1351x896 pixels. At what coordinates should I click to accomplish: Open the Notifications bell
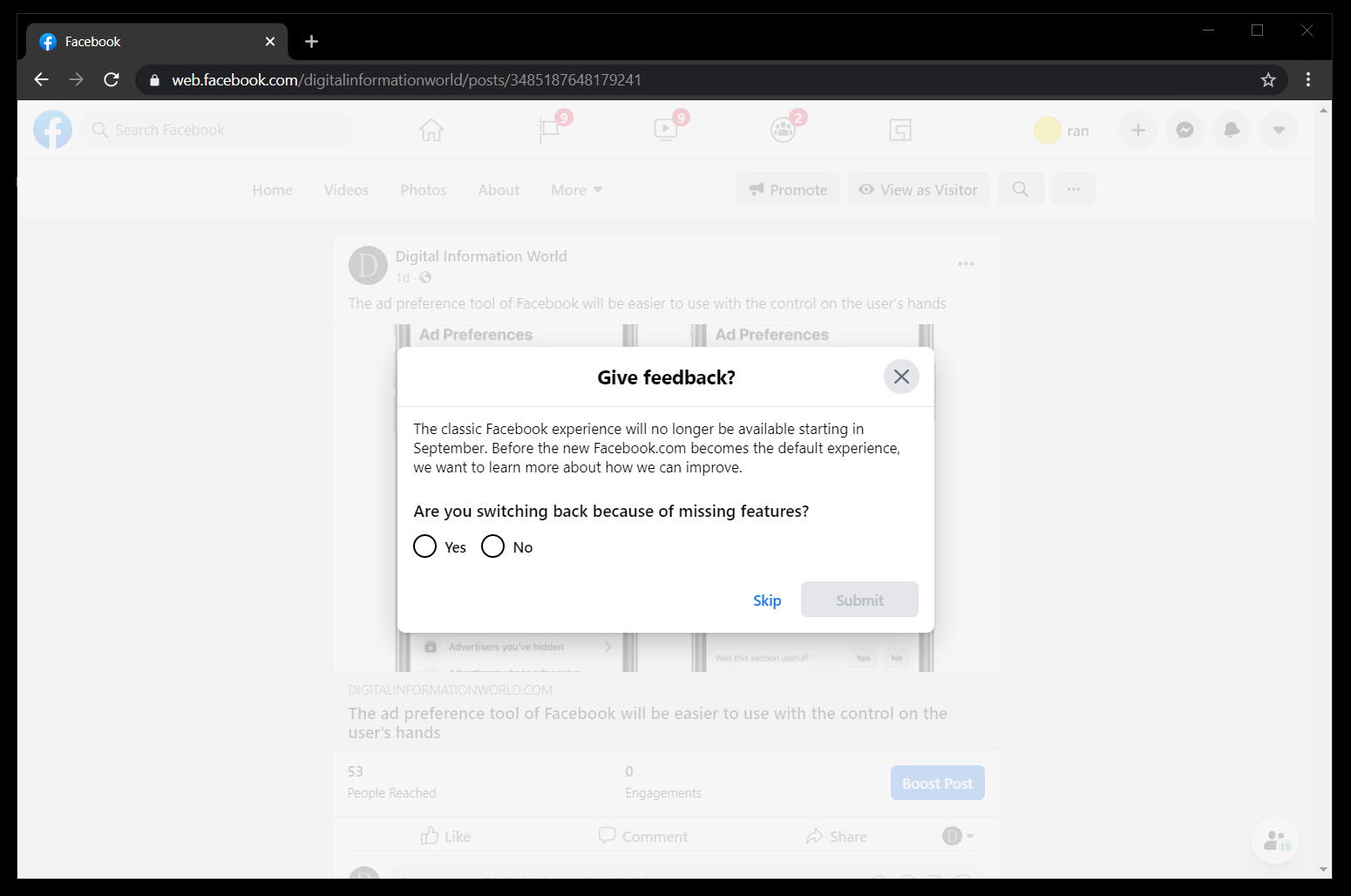click(x=1232, y=130)
